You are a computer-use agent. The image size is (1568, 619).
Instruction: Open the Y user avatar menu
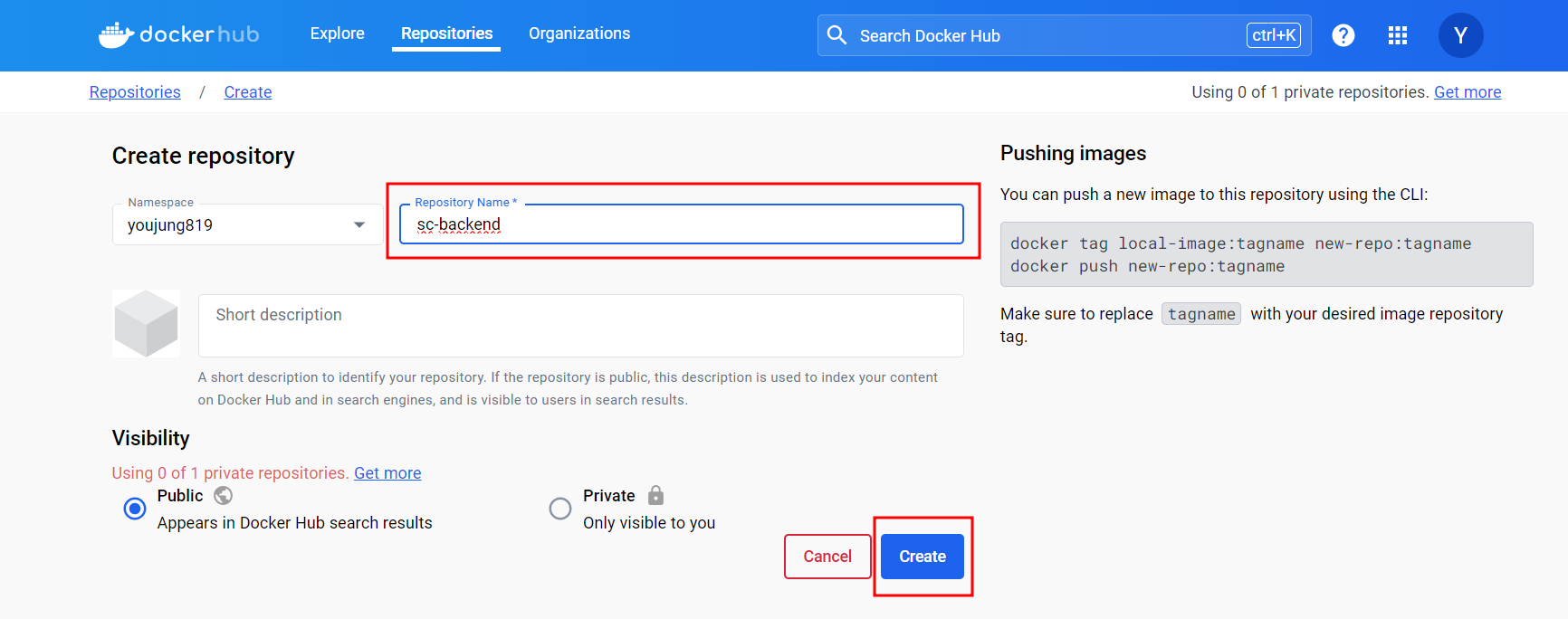[1460, 35]
